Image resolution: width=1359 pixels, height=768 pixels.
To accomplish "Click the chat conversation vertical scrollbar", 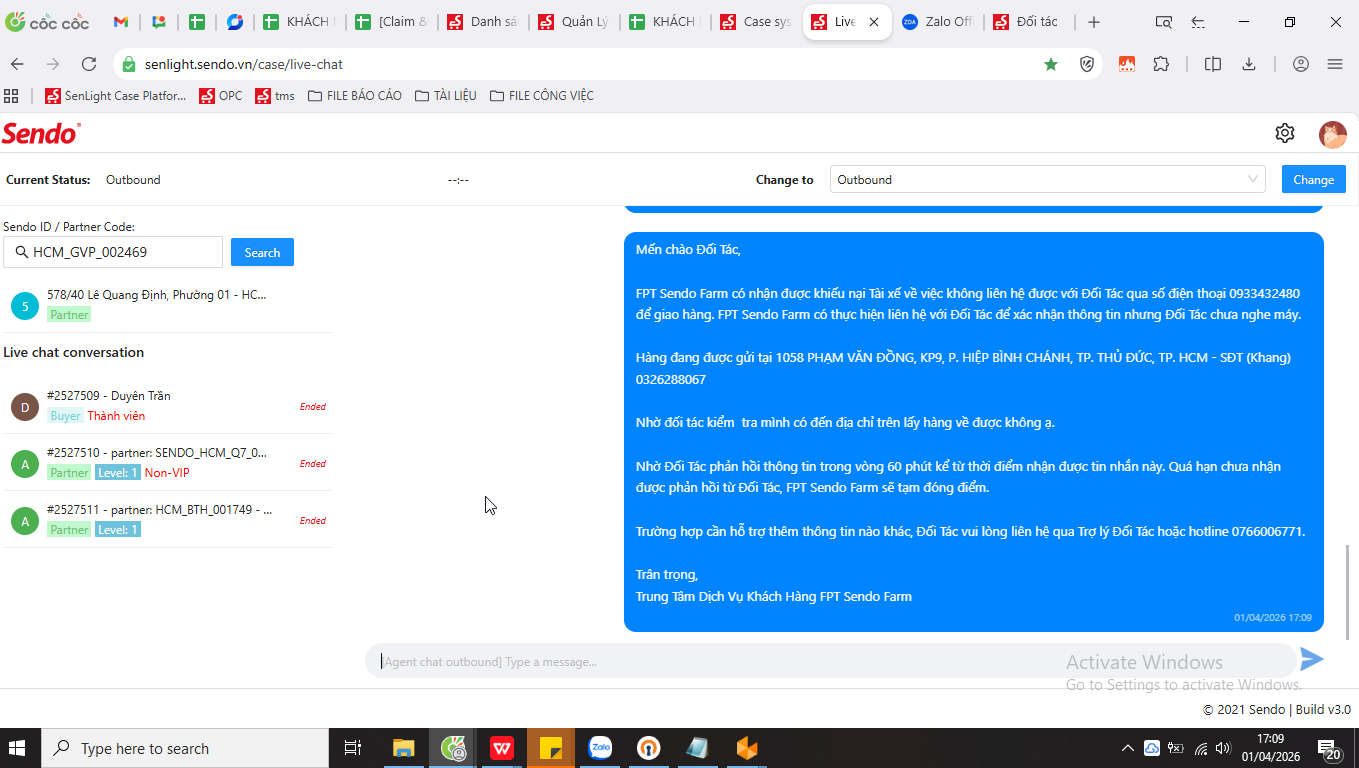I will tap(1350, 592).
